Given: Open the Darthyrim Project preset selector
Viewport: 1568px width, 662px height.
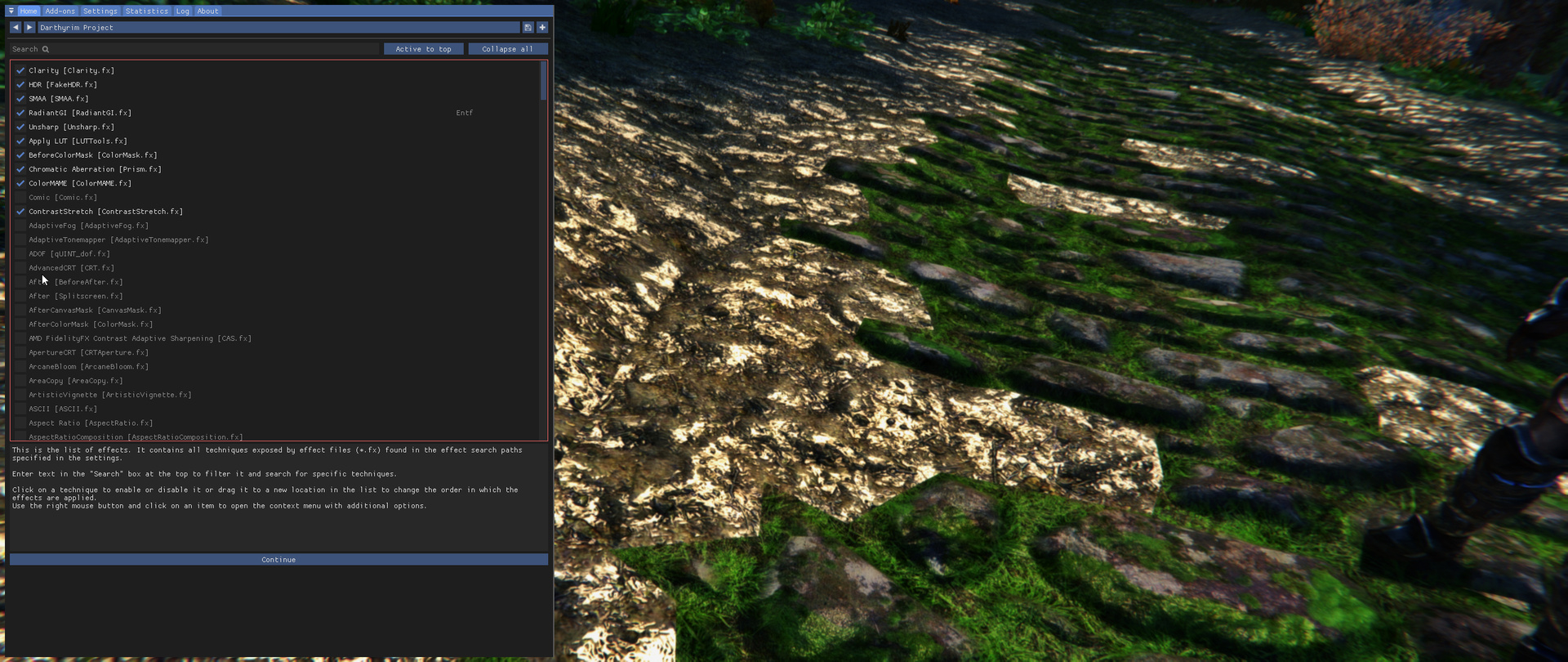Looking at the screenshot, I should click(278, 27).
